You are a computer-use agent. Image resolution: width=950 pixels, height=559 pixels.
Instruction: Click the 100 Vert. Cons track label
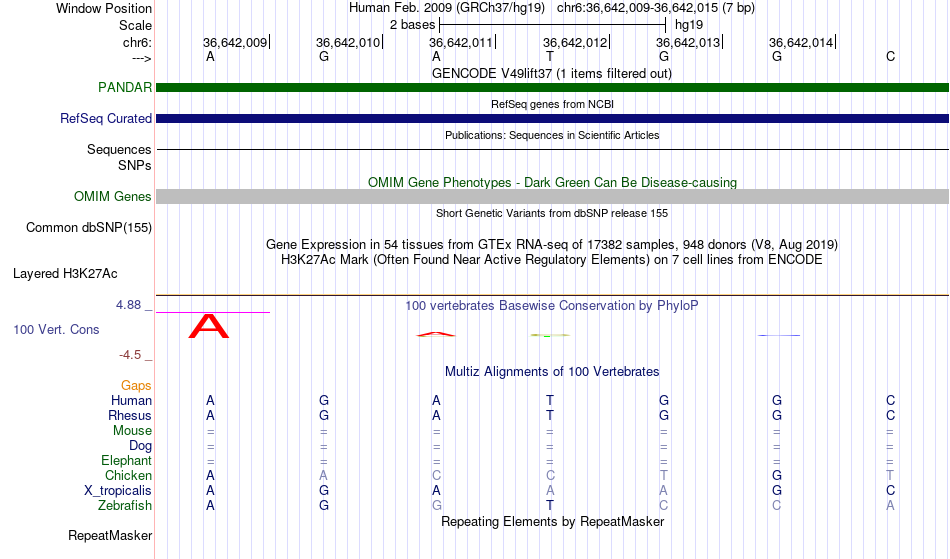click(x=56, y=329)
